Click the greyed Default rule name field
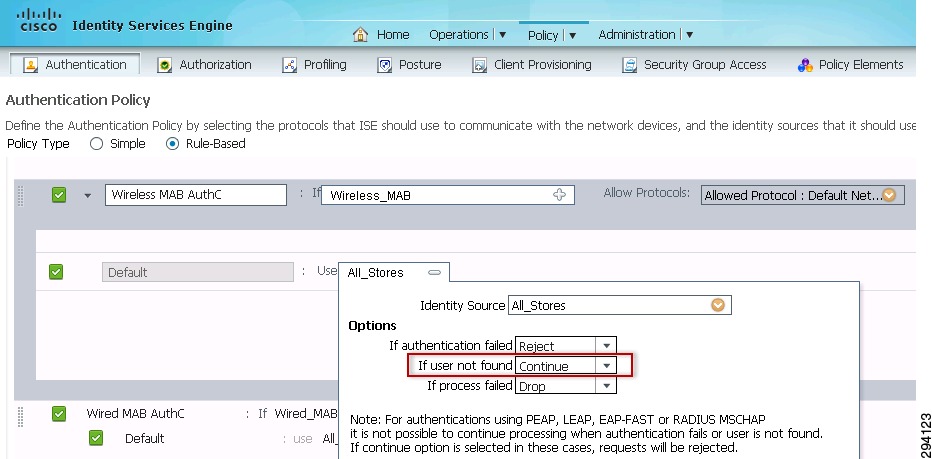 [x=198, y=272]
